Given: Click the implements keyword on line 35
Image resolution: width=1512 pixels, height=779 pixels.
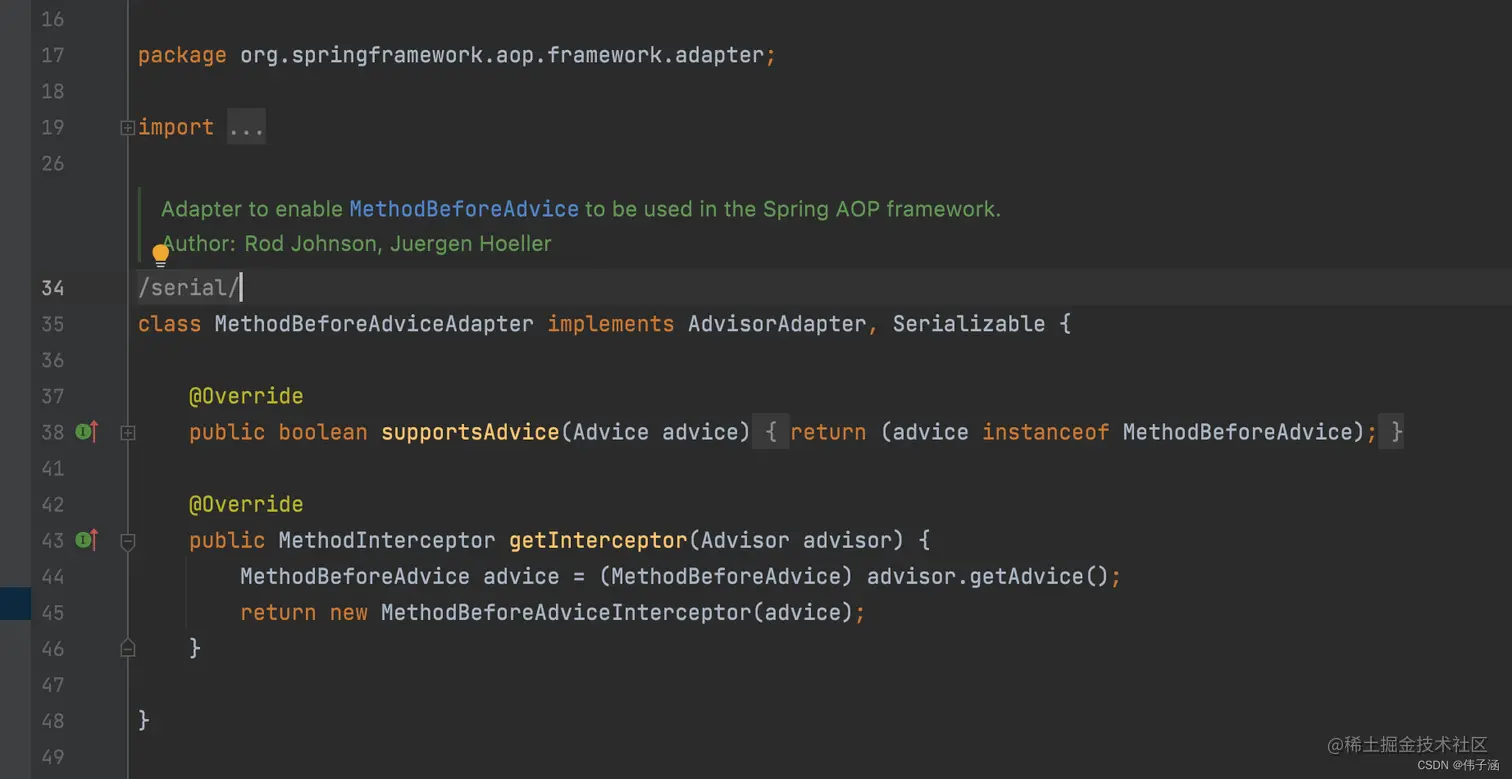Looking at the screenshot, I should click(611, 324).
